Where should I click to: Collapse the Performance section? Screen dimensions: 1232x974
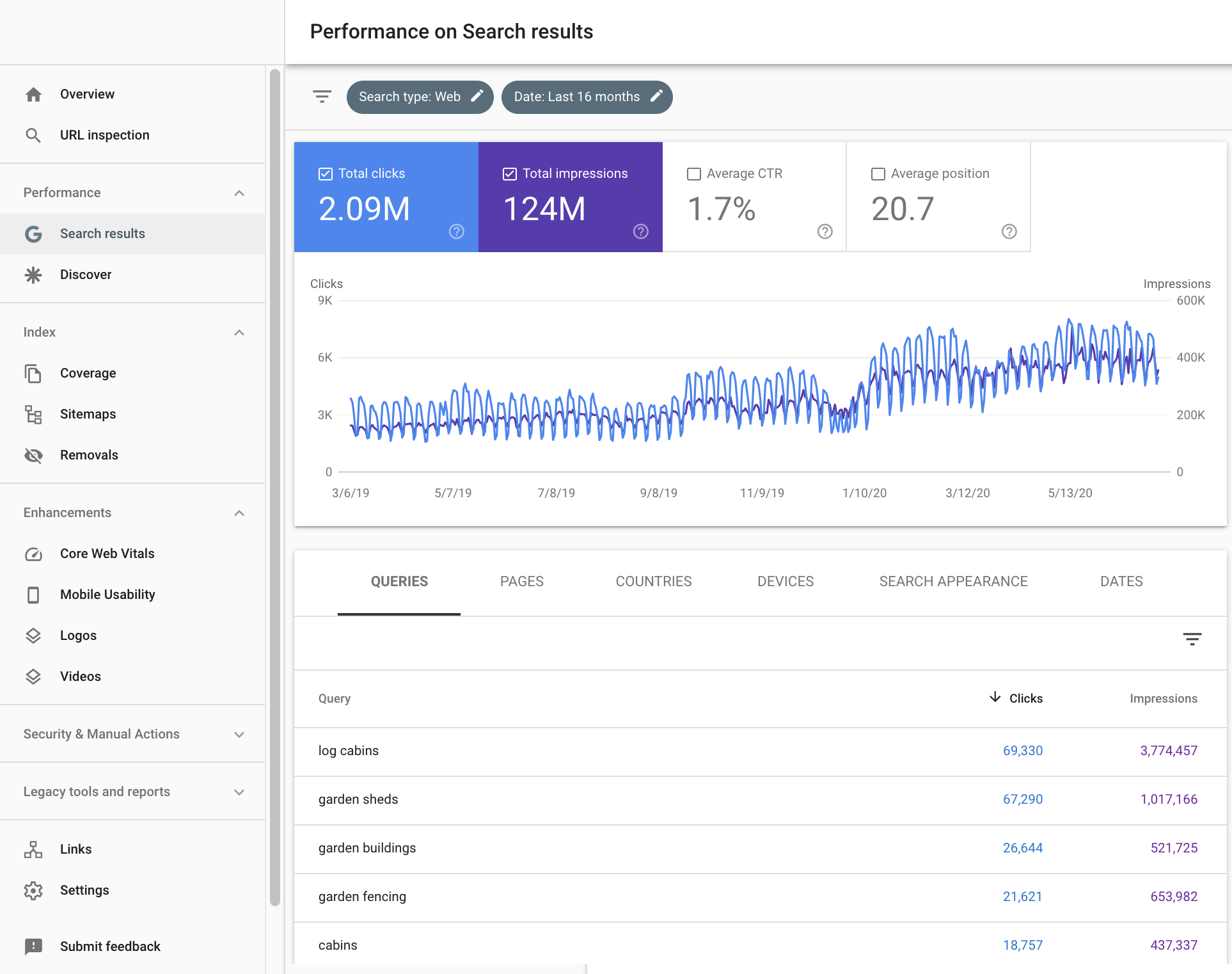pos(239,192)
